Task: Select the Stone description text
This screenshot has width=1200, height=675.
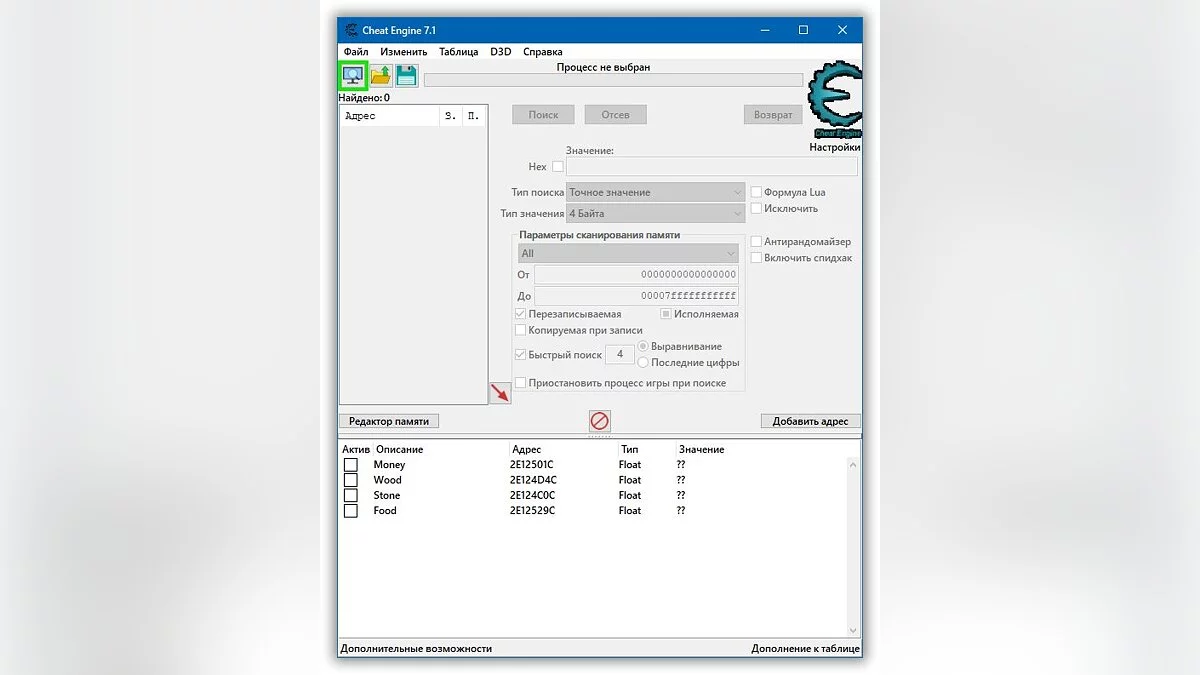Action: click(386, 496)
